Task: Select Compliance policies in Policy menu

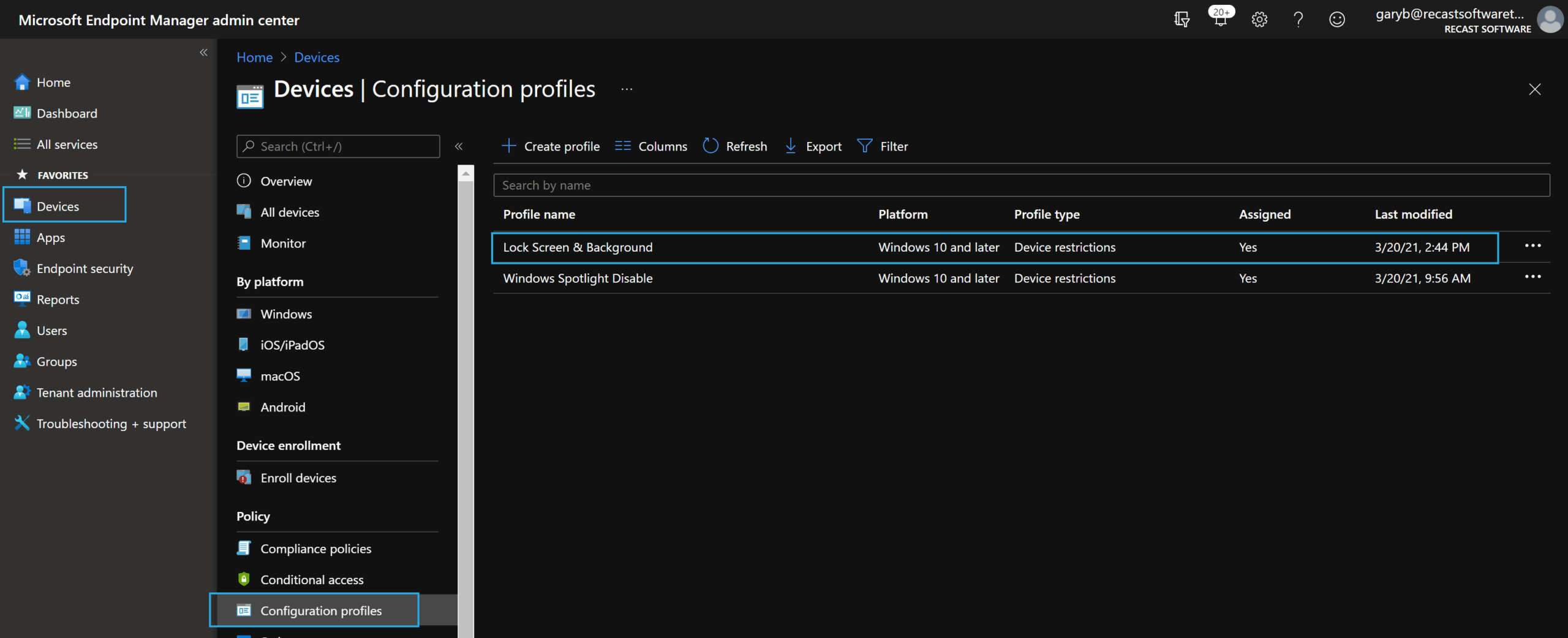Action: (315, 549)
